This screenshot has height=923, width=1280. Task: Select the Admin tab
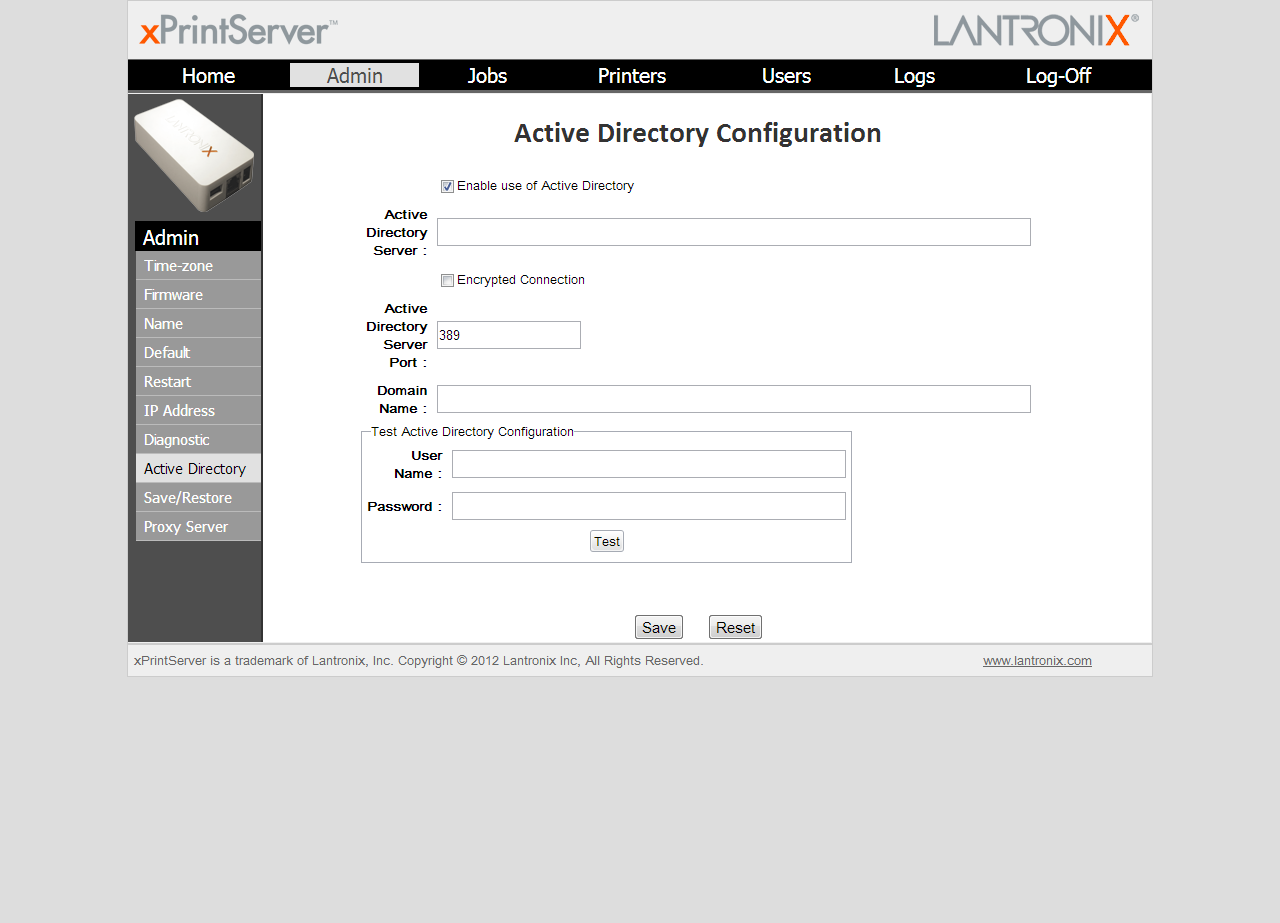[x=354, y=75]
